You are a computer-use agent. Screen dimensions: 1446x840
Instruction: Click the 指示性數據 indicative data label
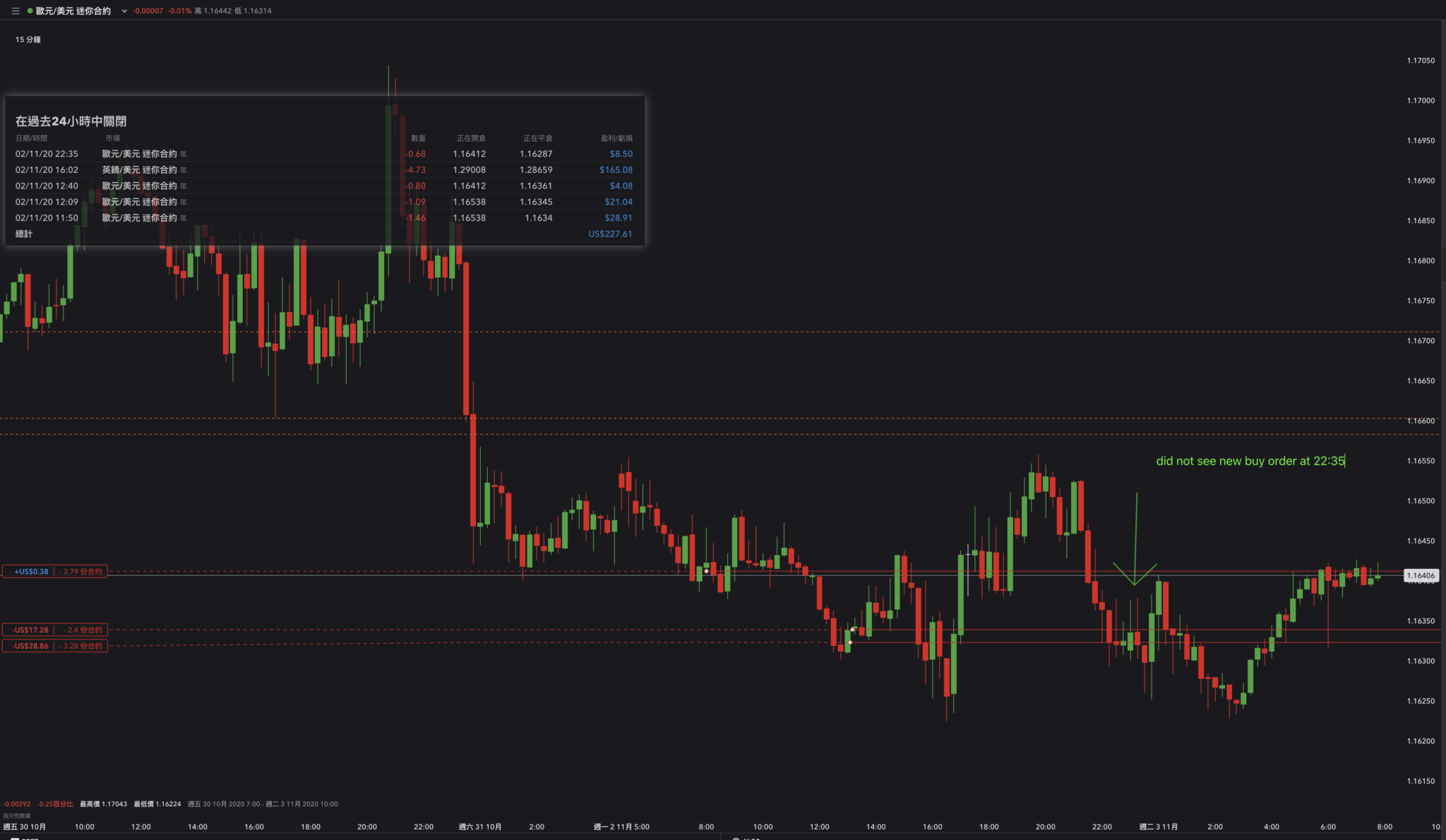click(x=17, y=815)
